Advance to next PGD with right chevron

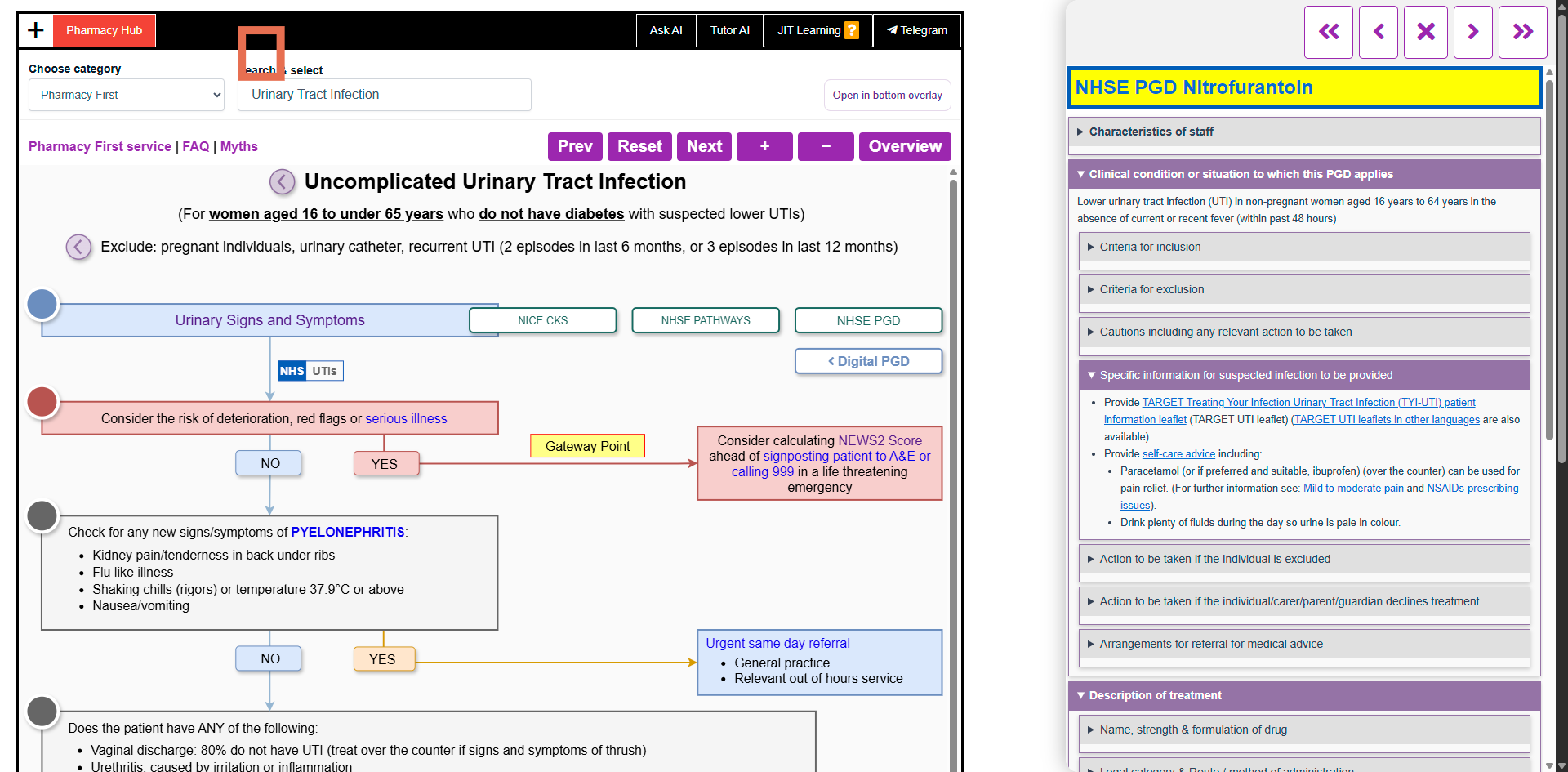[1473, 32]
